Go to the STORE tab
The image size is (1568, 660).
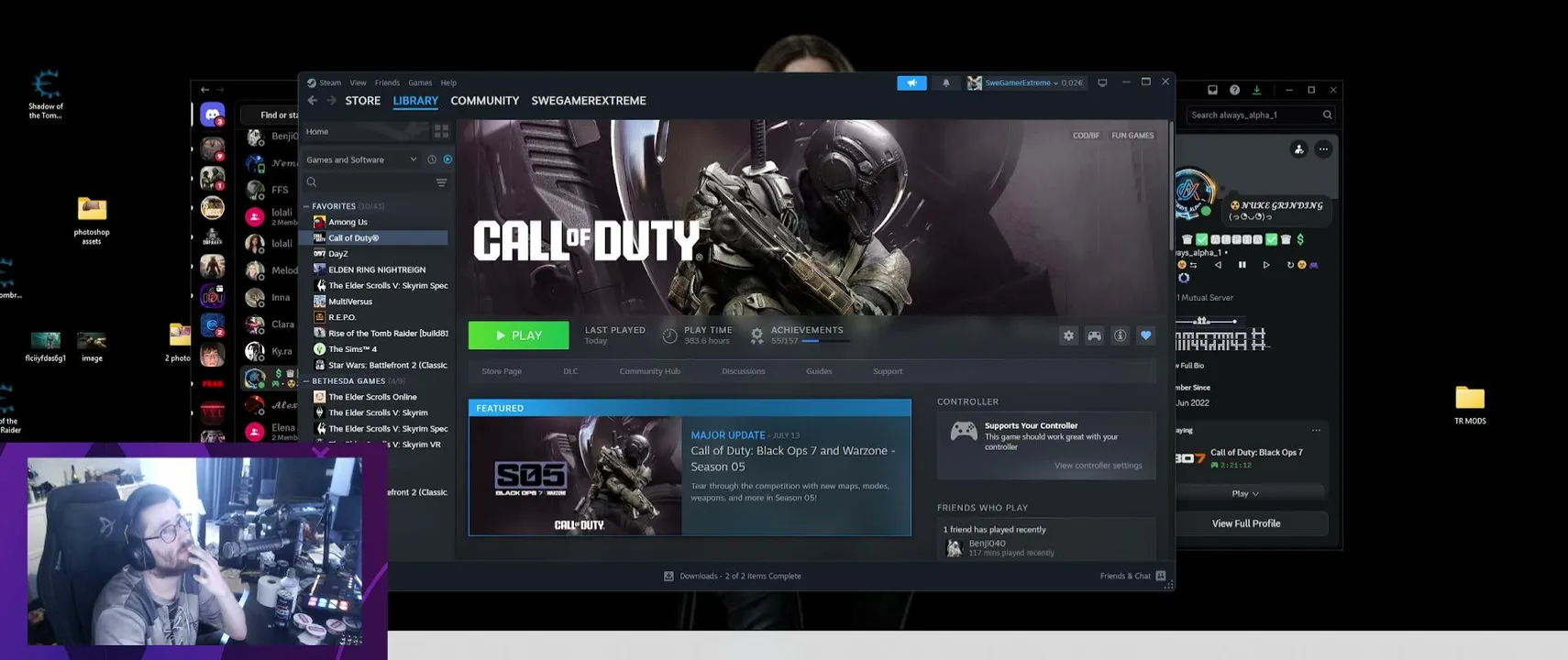click(362, 101)
